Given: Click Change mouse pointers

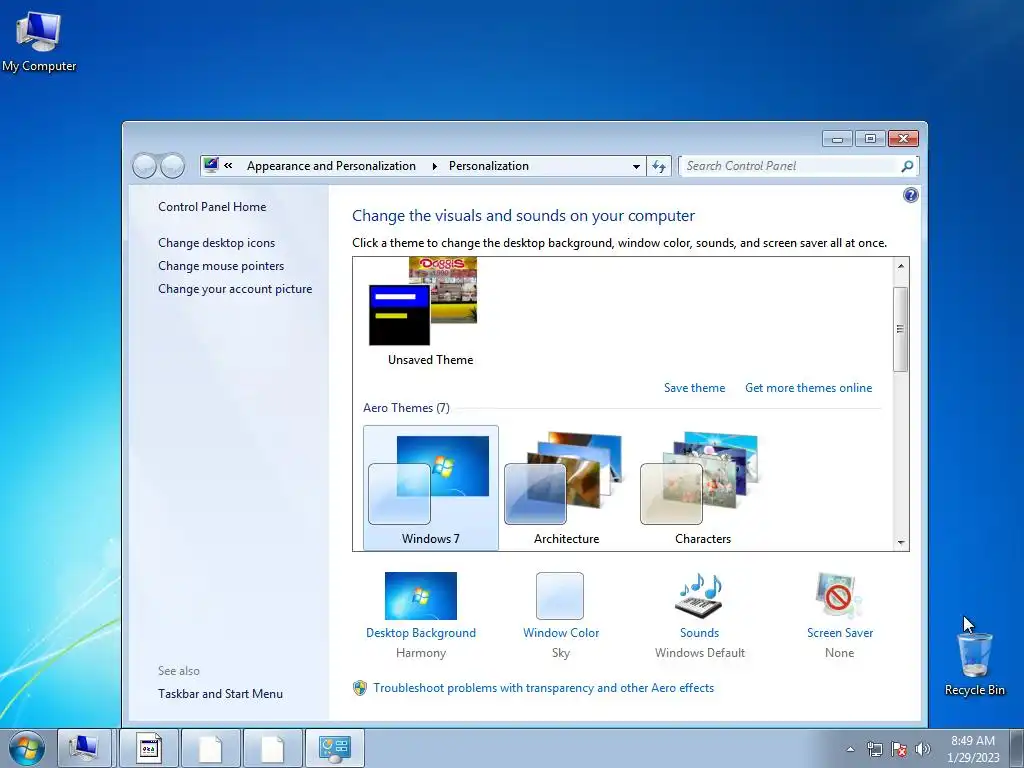Looking at the screenshot, I should 221,266.
